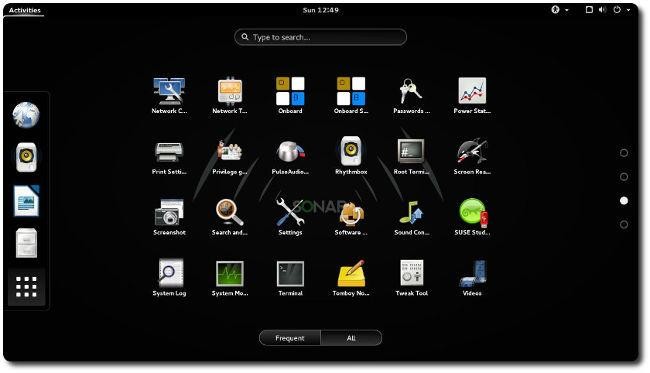Open the Tomboy Notes icon
This screenshot has height=373, width=650.
click(351, 278)
